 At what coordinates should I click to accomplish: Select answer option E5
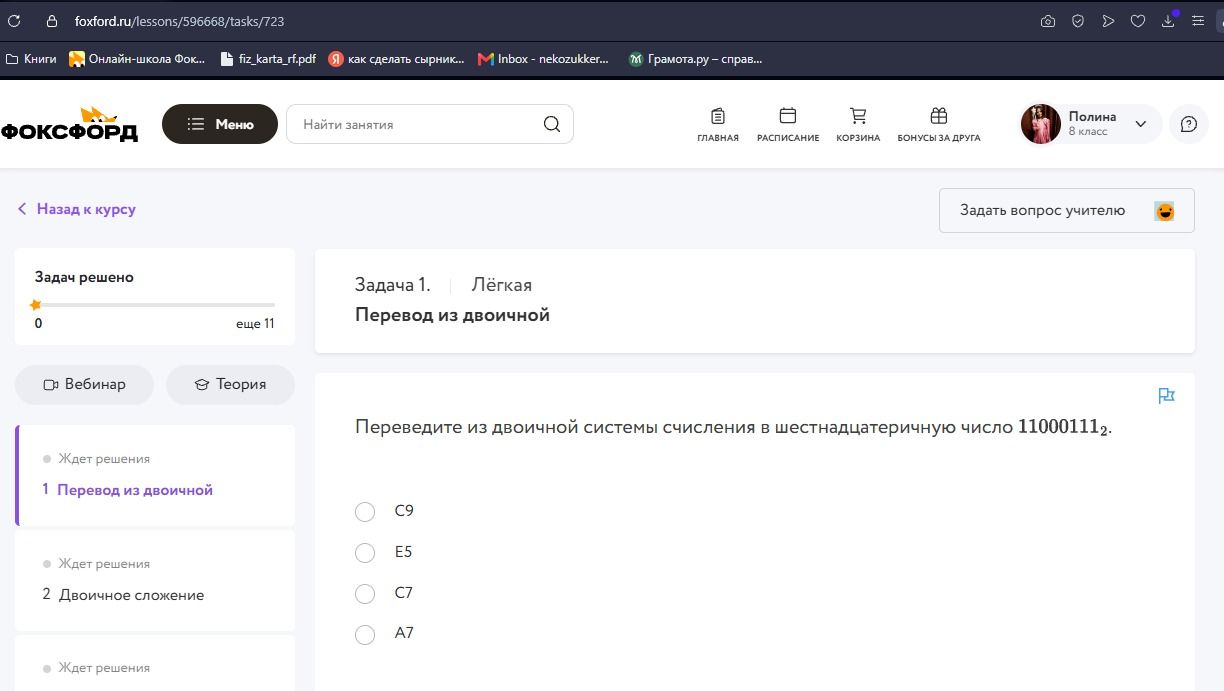click(365, 553)
